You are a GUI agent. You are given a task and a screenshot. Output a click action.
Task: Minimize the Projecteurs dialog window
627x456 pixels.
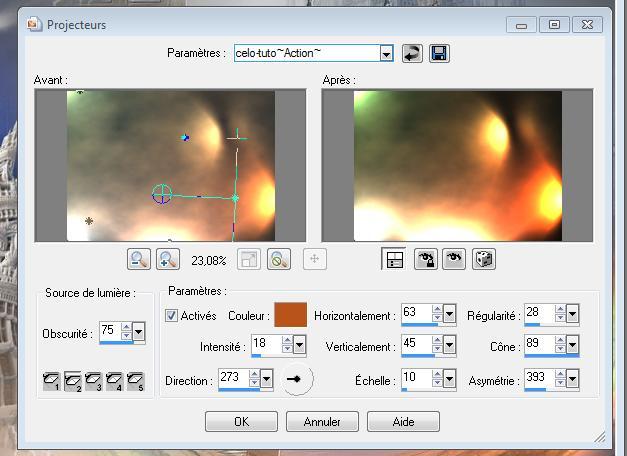(x=521, y=25)
